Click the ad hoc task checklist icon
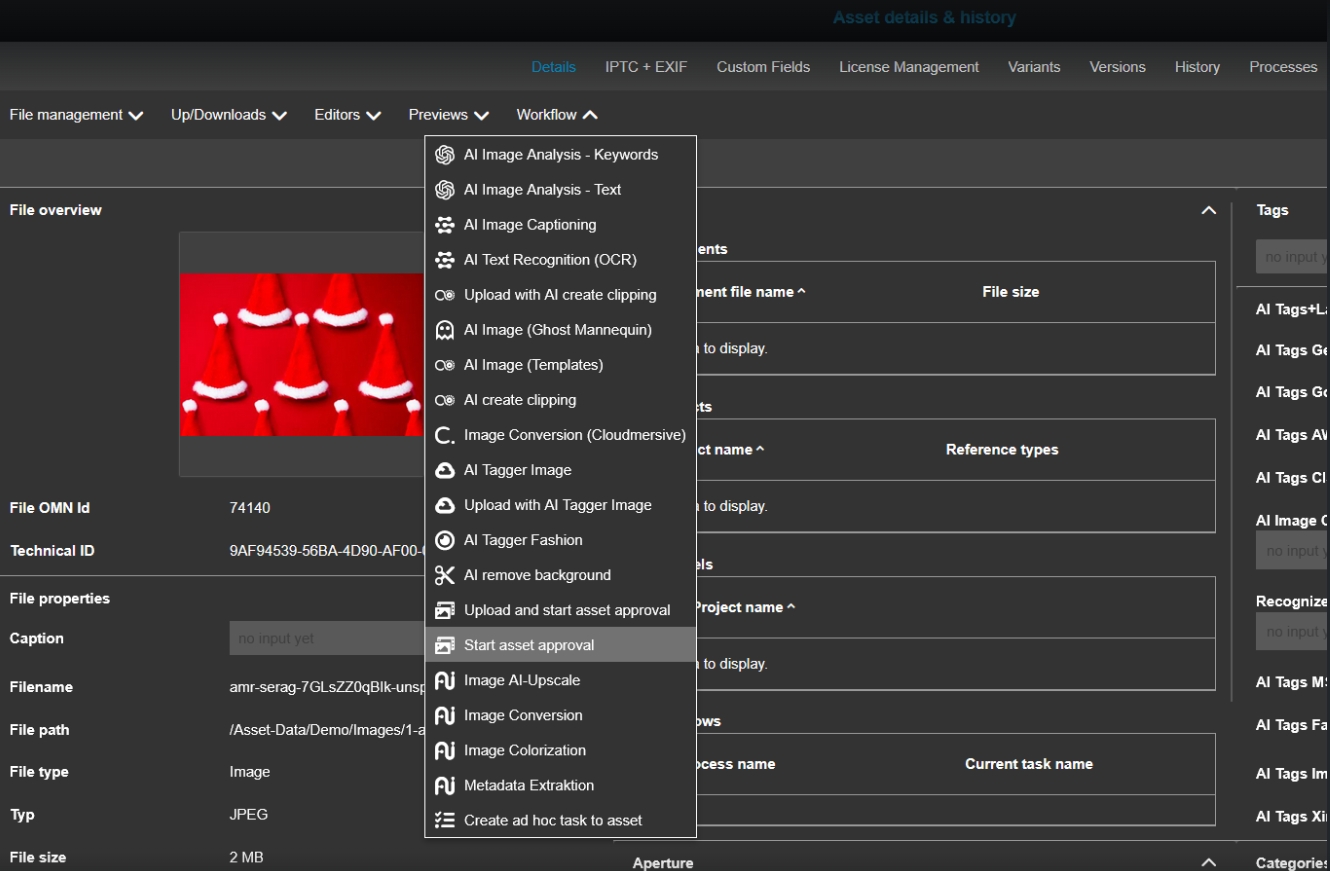Image resolution: width=1330 pixels, height=871 pixels. coord(445,820)
